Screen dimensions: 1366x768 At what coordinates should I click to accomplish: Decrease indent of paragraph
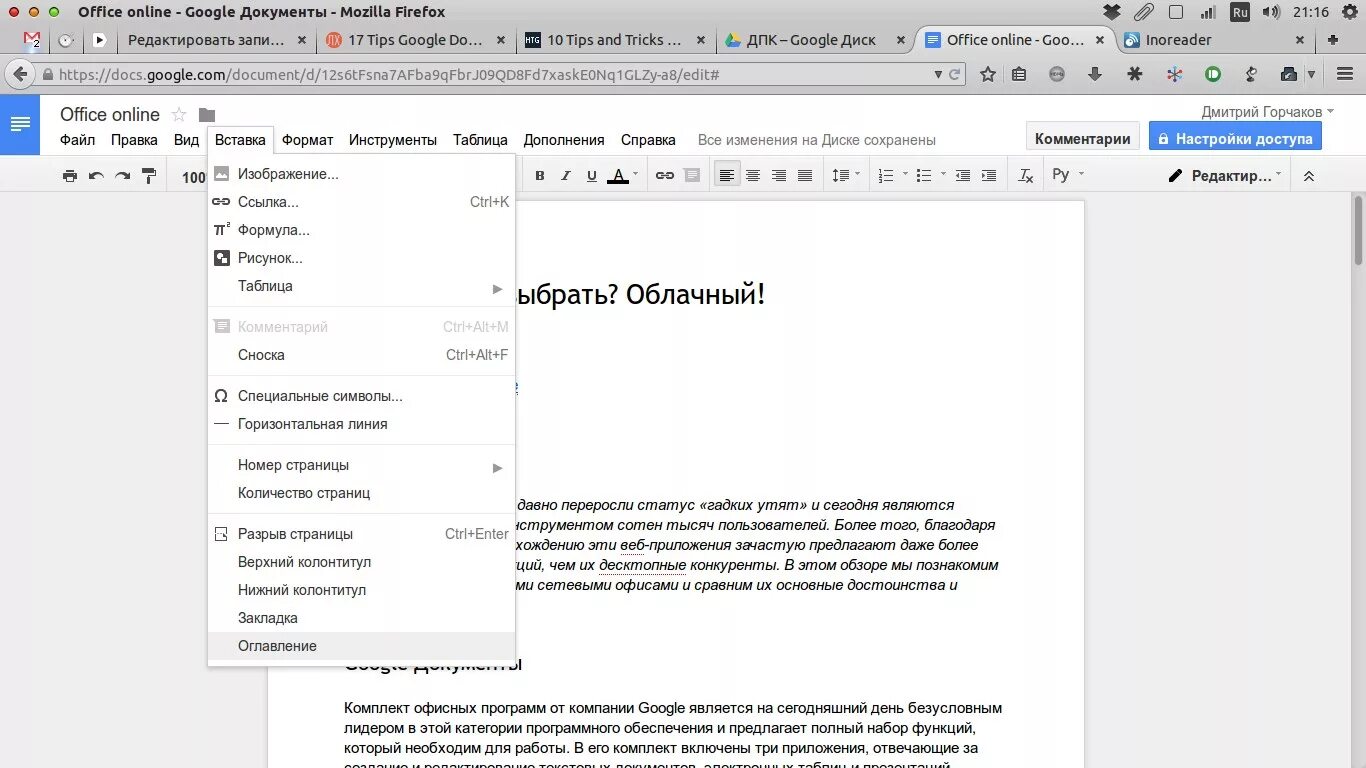[x=963, y=175]
